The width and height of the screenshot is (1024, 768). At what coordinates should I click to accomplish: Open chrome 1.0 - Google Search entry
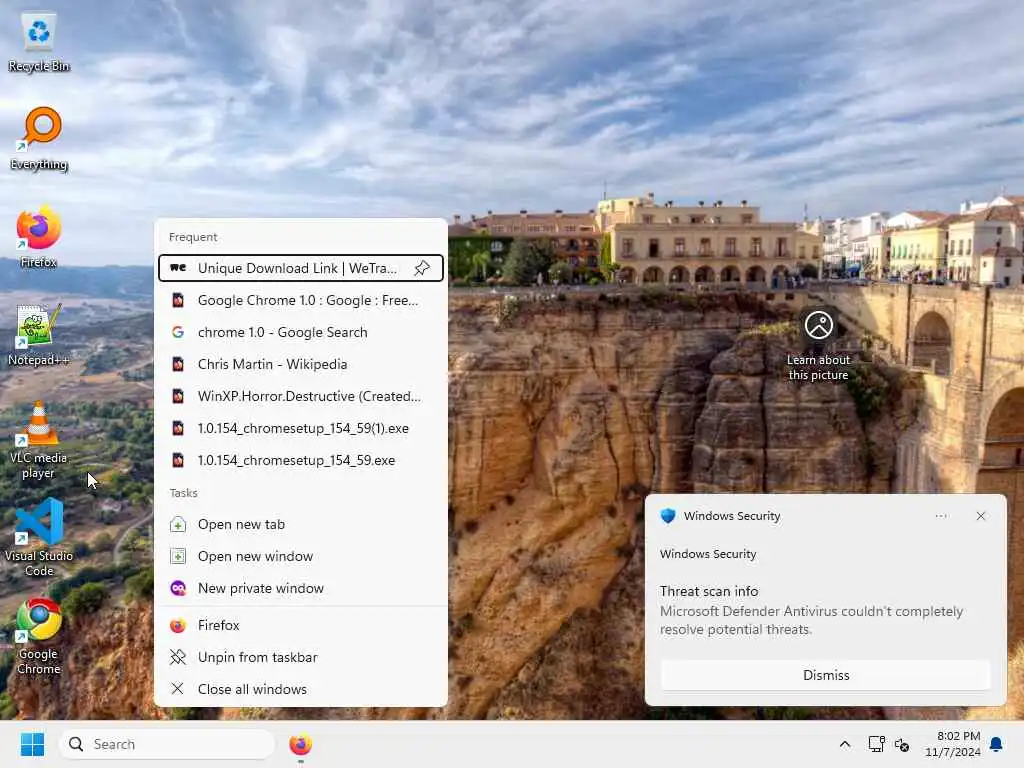click(x=300, y=332)
